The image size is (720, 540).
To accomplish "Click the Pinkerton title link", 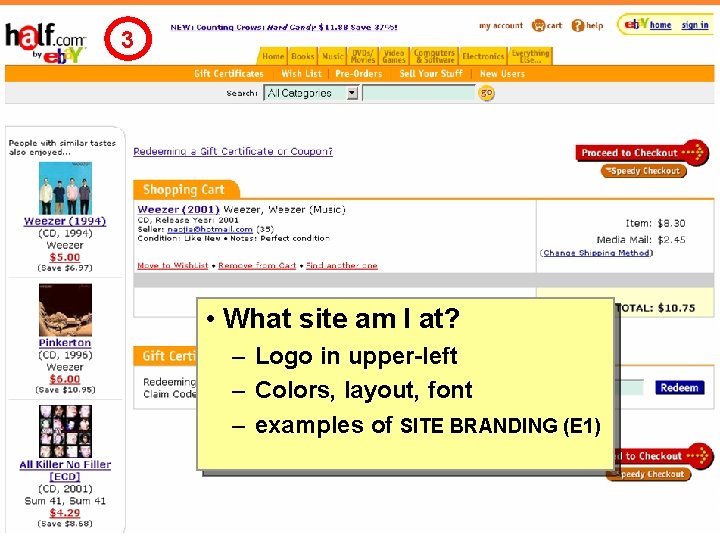I will tap(65, 343).
